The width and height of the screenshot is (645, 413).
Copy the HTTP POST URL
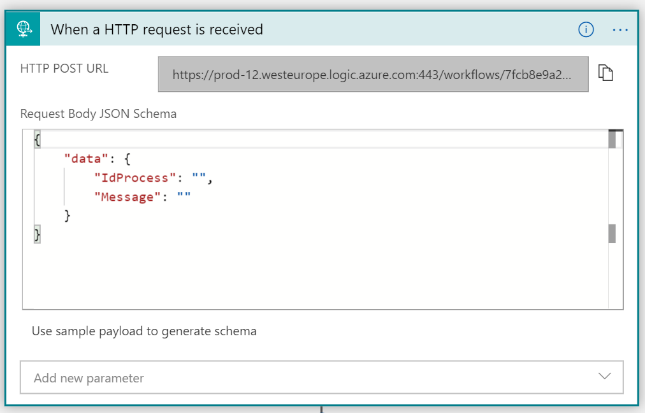click(x=605, y=73)
